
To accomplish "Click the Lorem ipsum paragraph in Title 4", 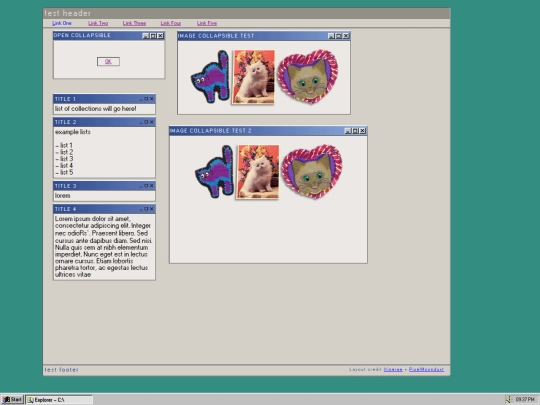I will tap(103, 247).
